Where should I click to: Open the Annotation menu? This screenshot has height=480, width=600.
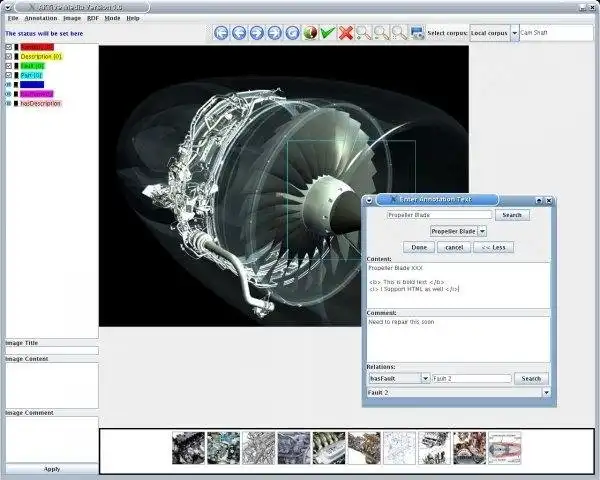(x=41, y=18)
